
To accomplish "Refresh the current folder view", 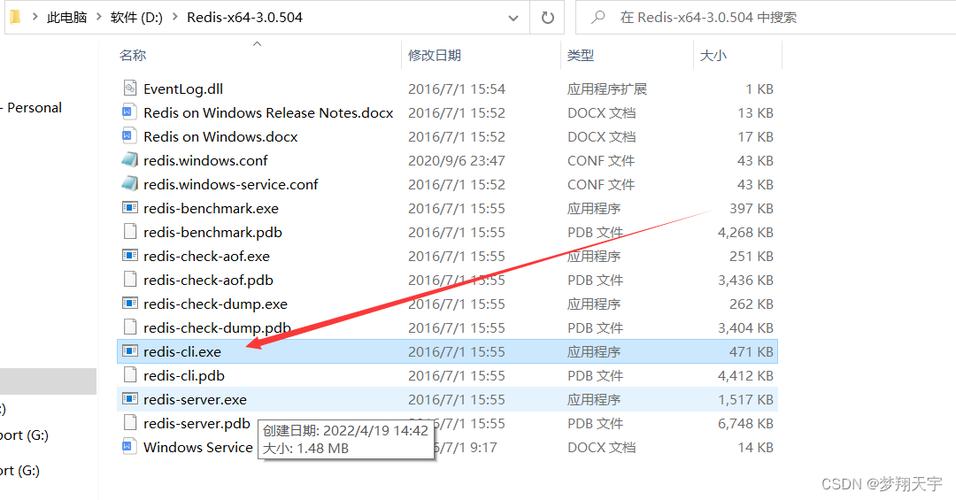I will pos(548,17).
